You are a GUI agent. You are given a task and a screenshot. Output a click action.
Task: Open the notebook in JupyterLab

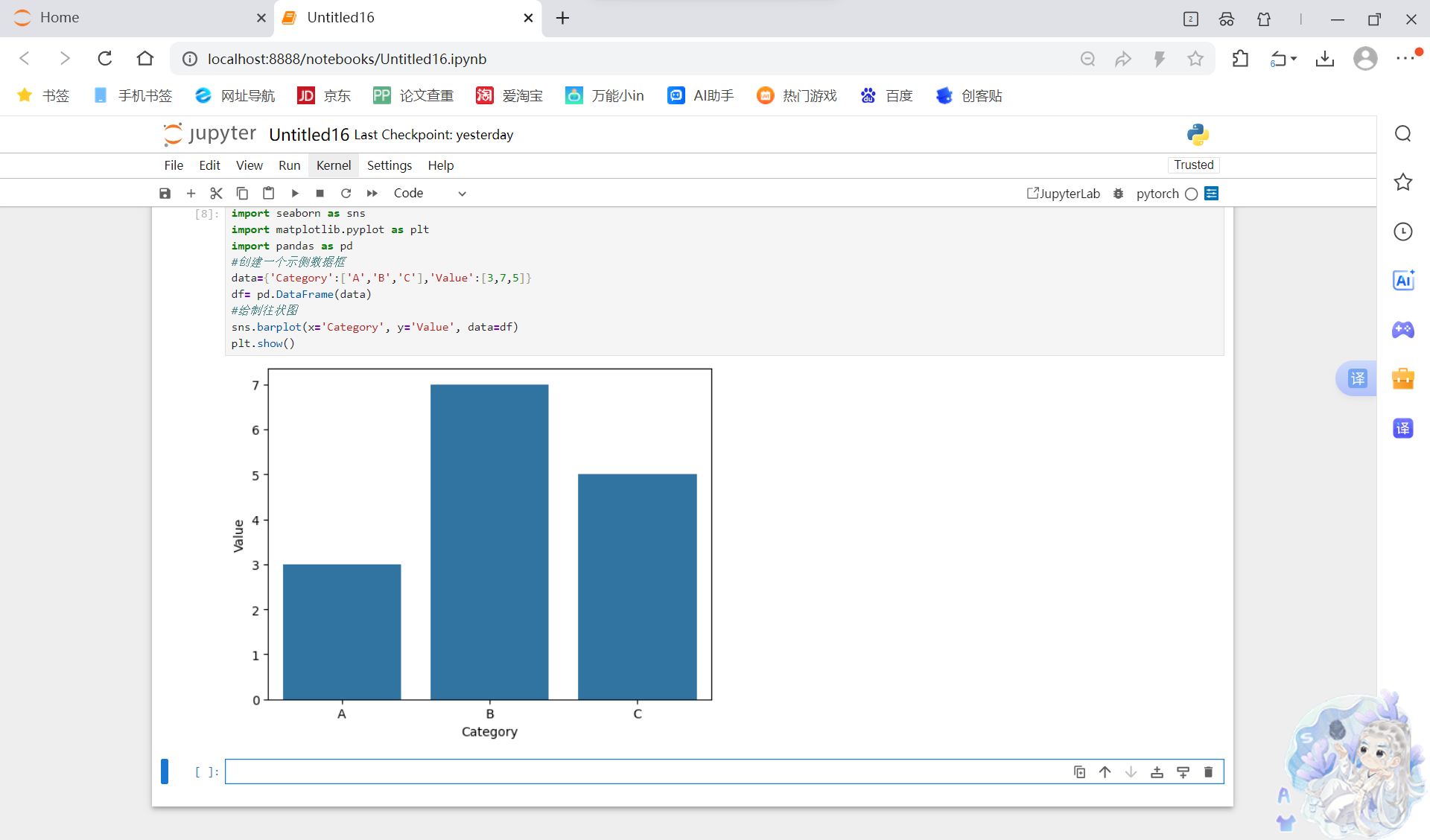pyautogui.click(x=1063, y=194)
